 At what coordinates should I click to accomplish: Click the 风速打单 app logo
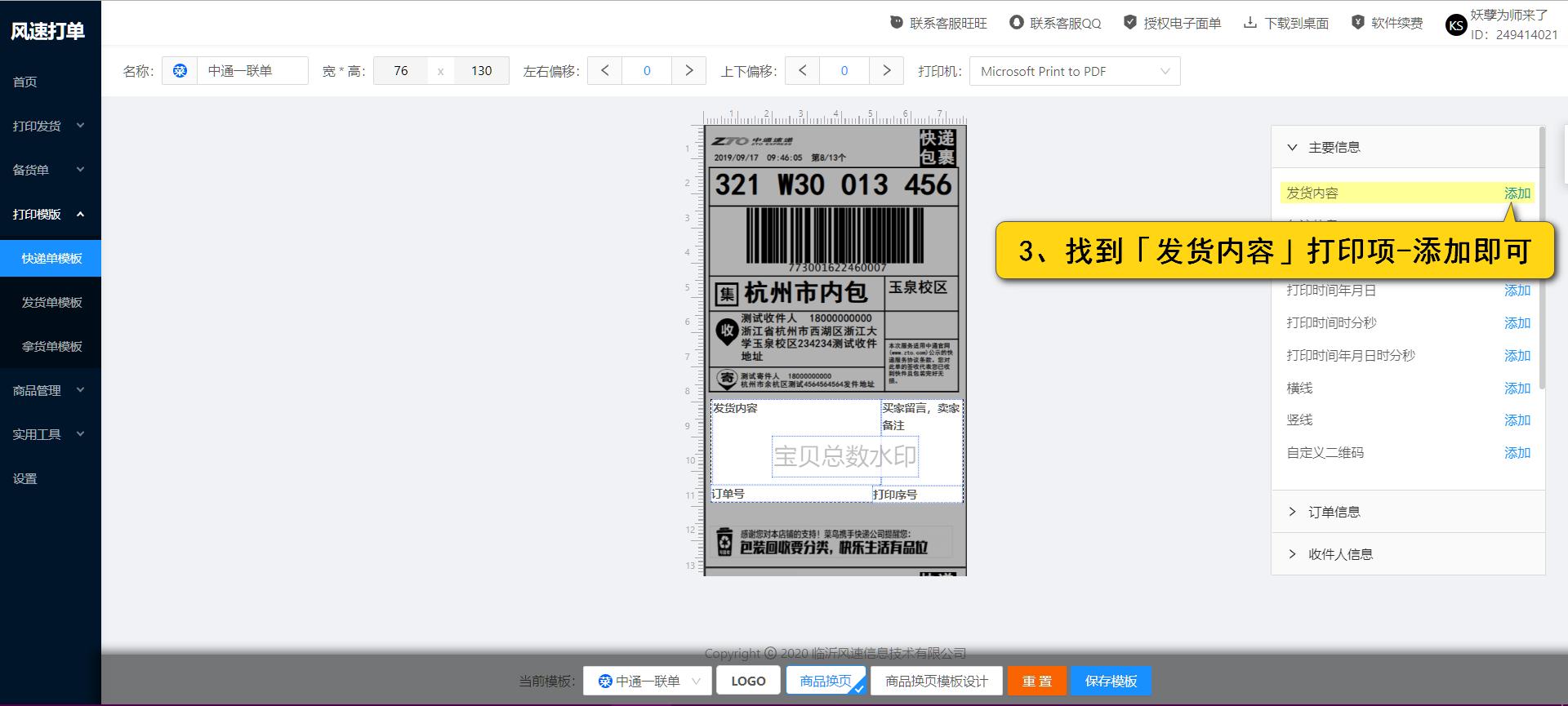(x=47, y=31)
